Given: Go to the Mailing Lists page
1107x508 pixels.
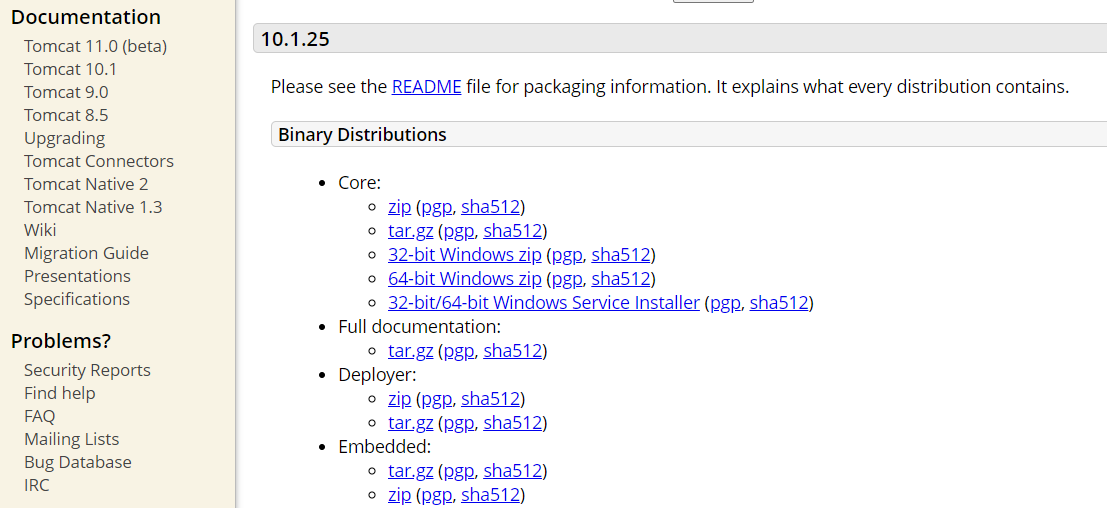Looking at the screenshot, I should click(x=71, y=439).
